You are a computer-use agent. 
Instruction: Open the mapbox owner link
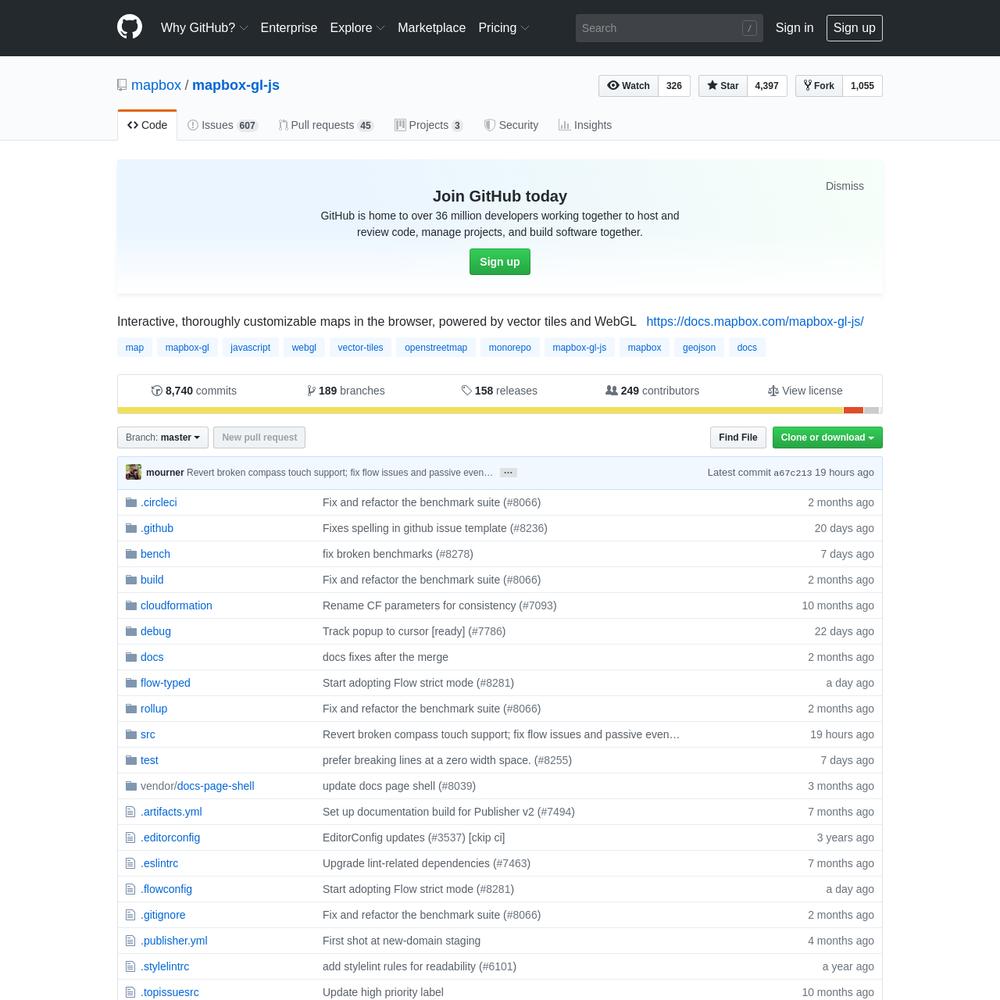coord(156,85)
